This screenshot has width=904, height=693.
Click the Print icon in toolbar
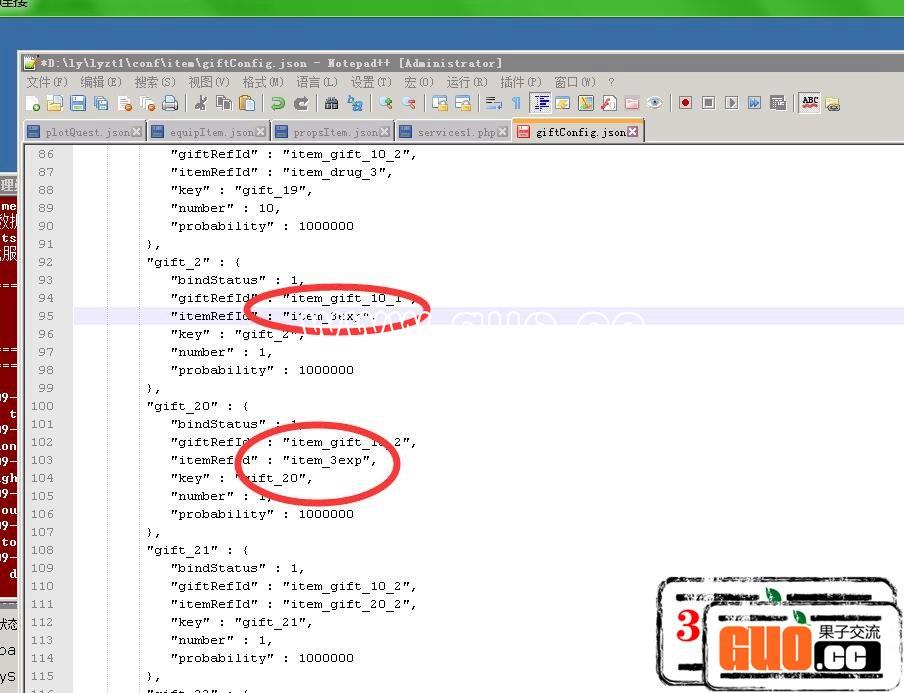click(170, 103)
